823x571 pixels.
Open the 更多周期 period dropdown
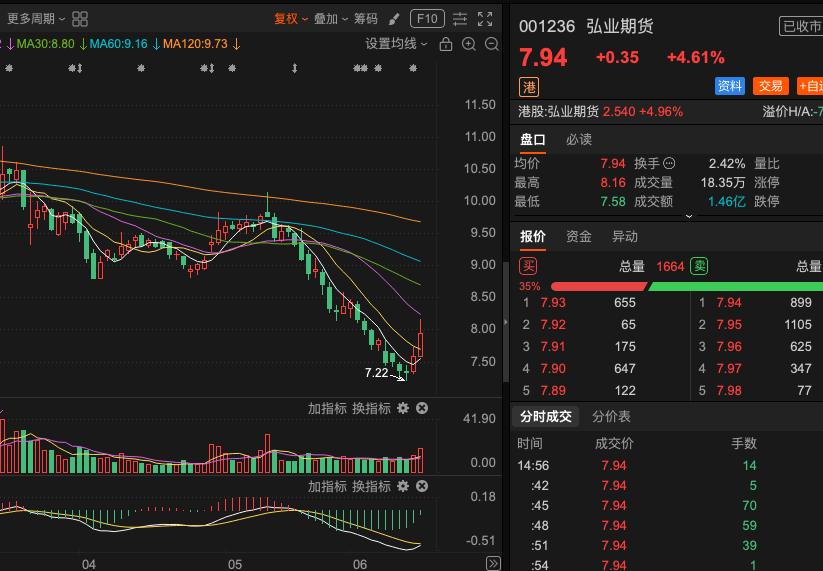click(36, 19)
